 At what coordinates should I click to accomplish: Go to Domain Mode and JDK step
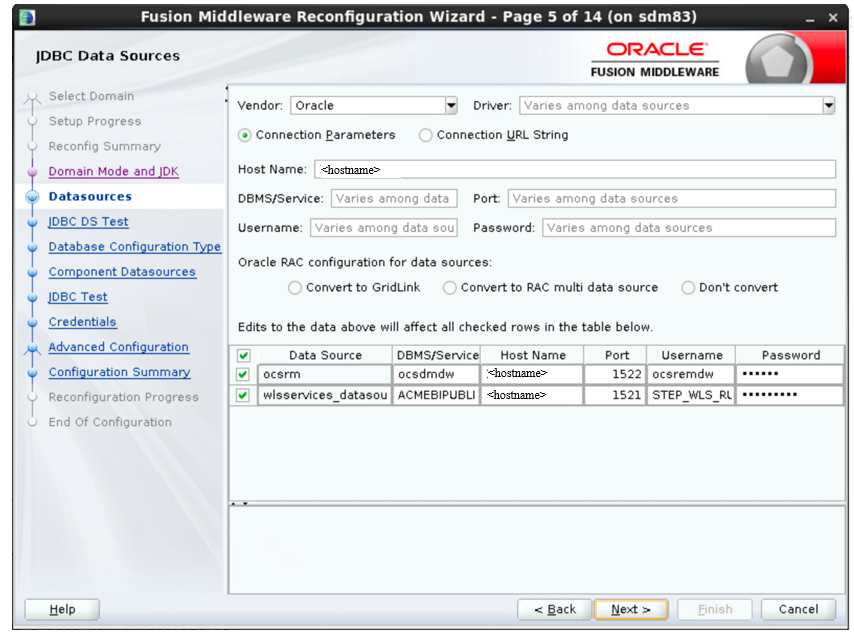click(113, 172)
